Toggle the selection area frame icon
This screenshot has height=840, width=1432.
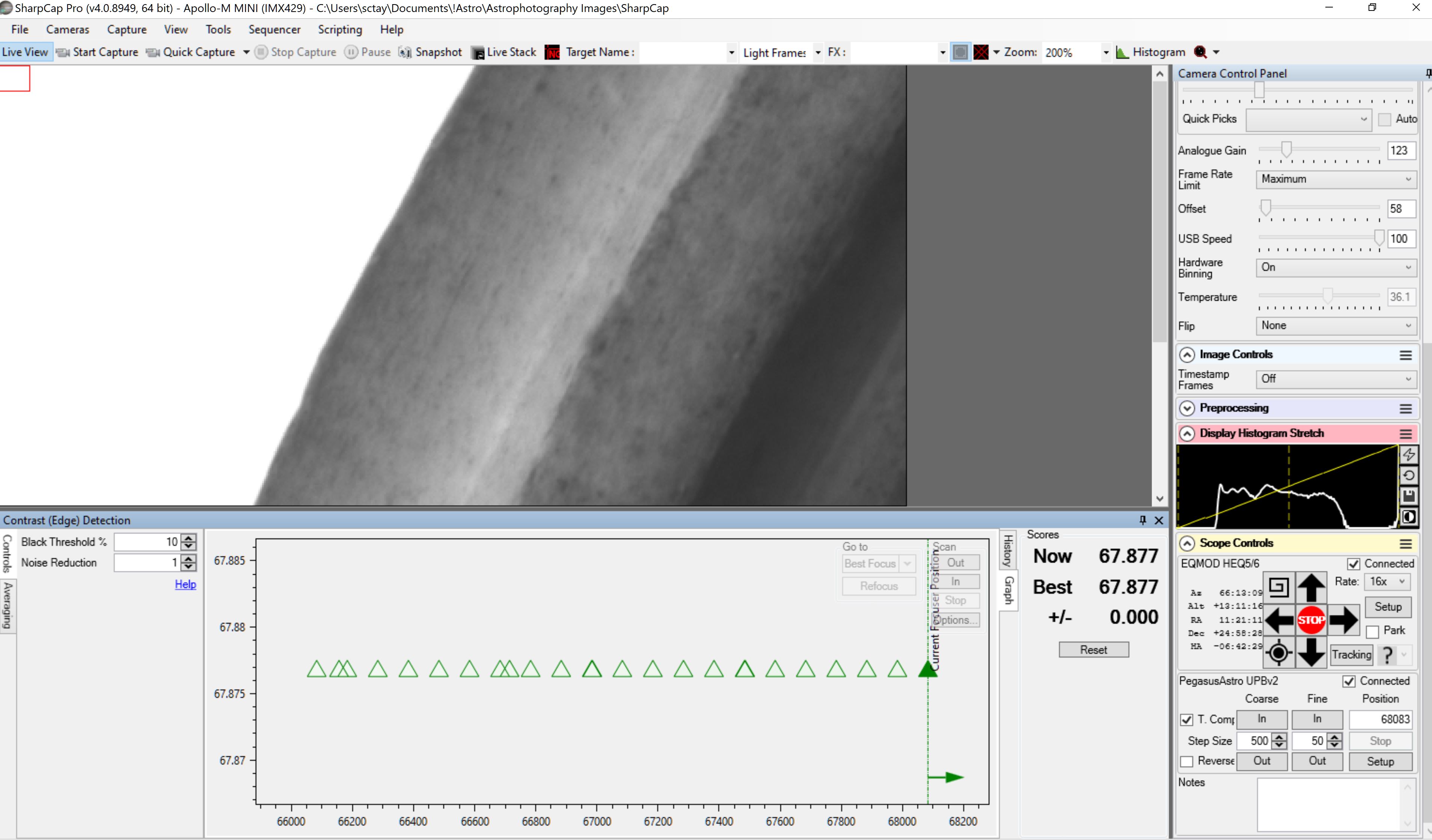coord(960,52)
